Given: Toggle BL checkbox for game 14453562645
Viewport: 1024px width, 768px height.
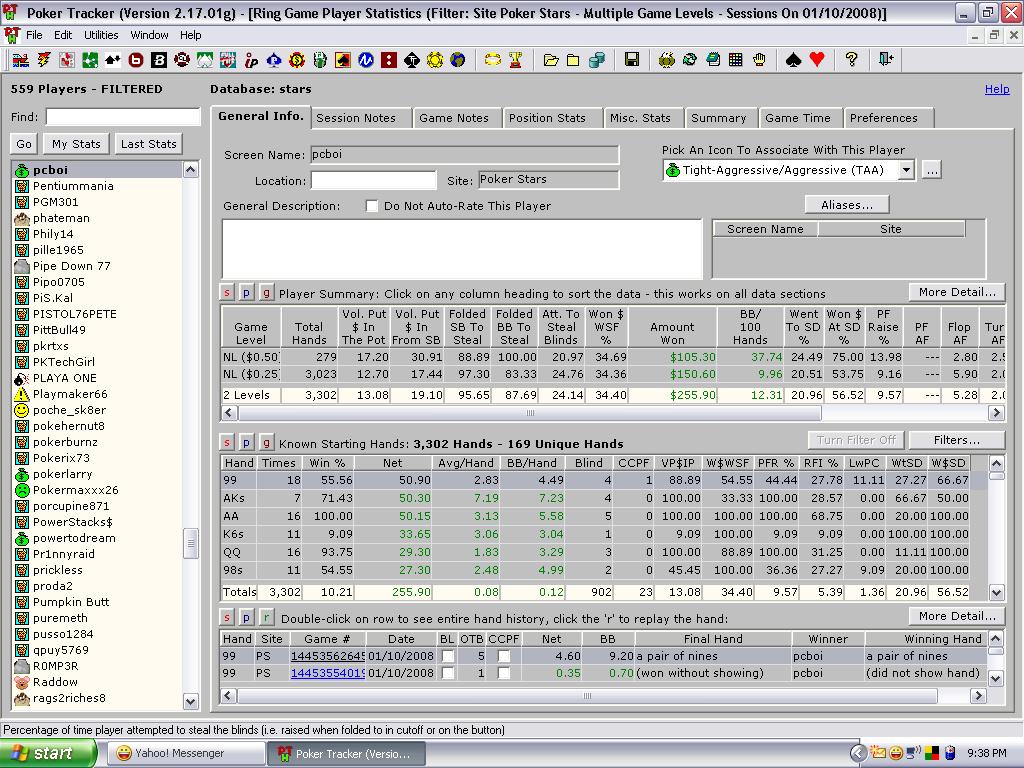Looking at the screenshot, I should 448,656.
